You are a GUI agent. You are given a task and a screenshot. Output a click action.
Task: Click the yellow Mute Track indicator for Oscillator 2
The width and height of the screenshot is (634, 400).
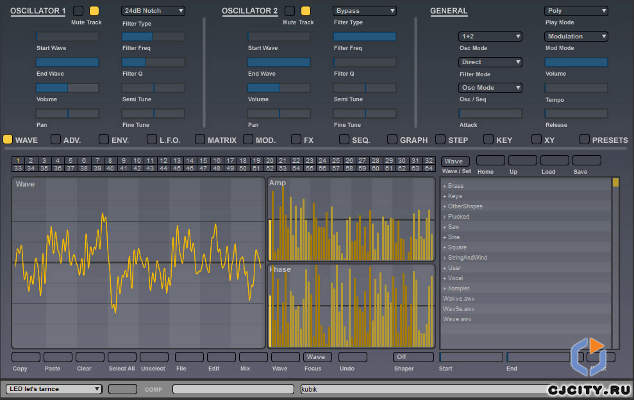[x=306, y=11]
